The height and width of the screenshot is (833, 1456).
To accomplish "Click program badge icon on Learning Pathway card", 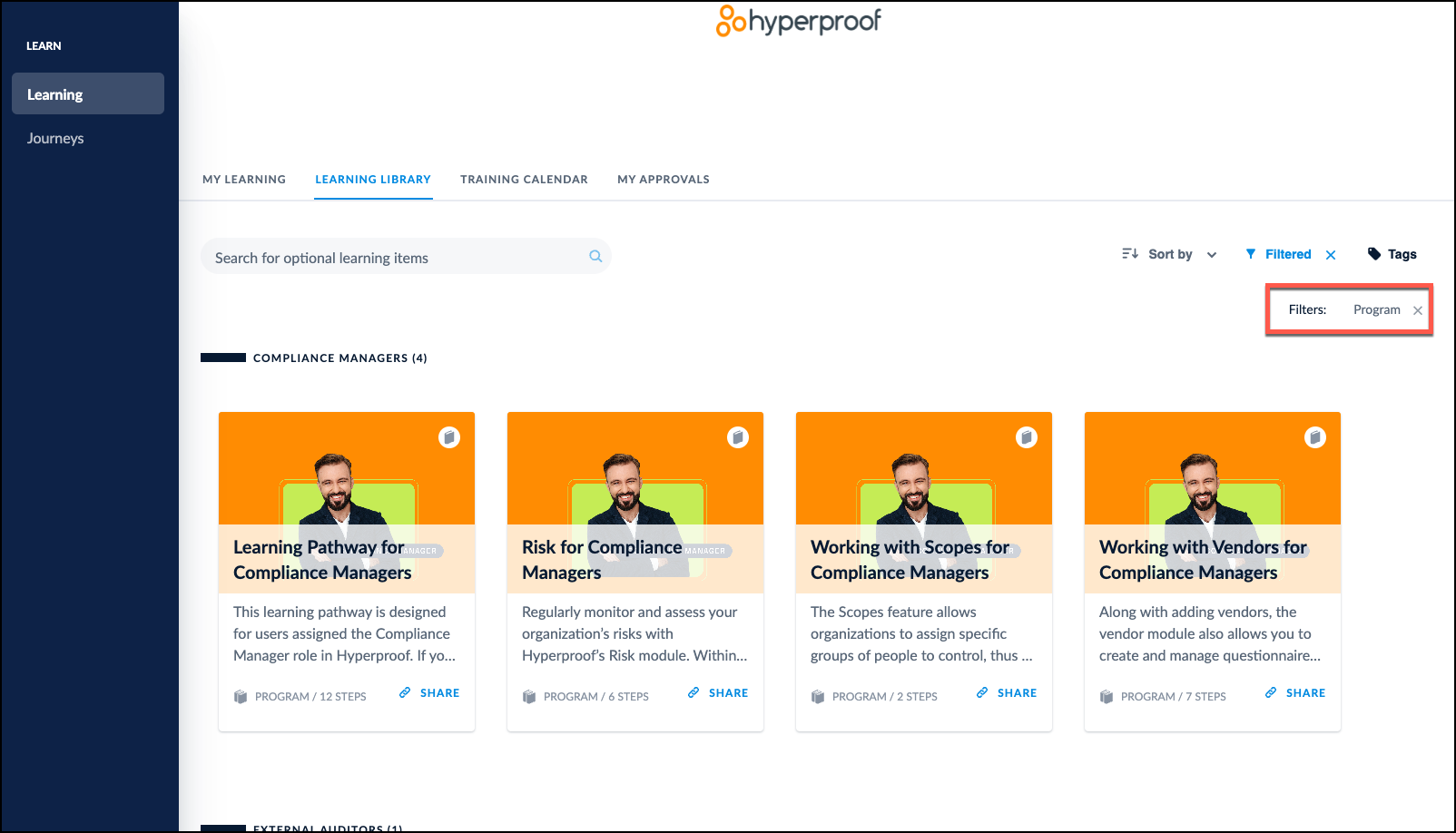I will (x=449, y=437).
